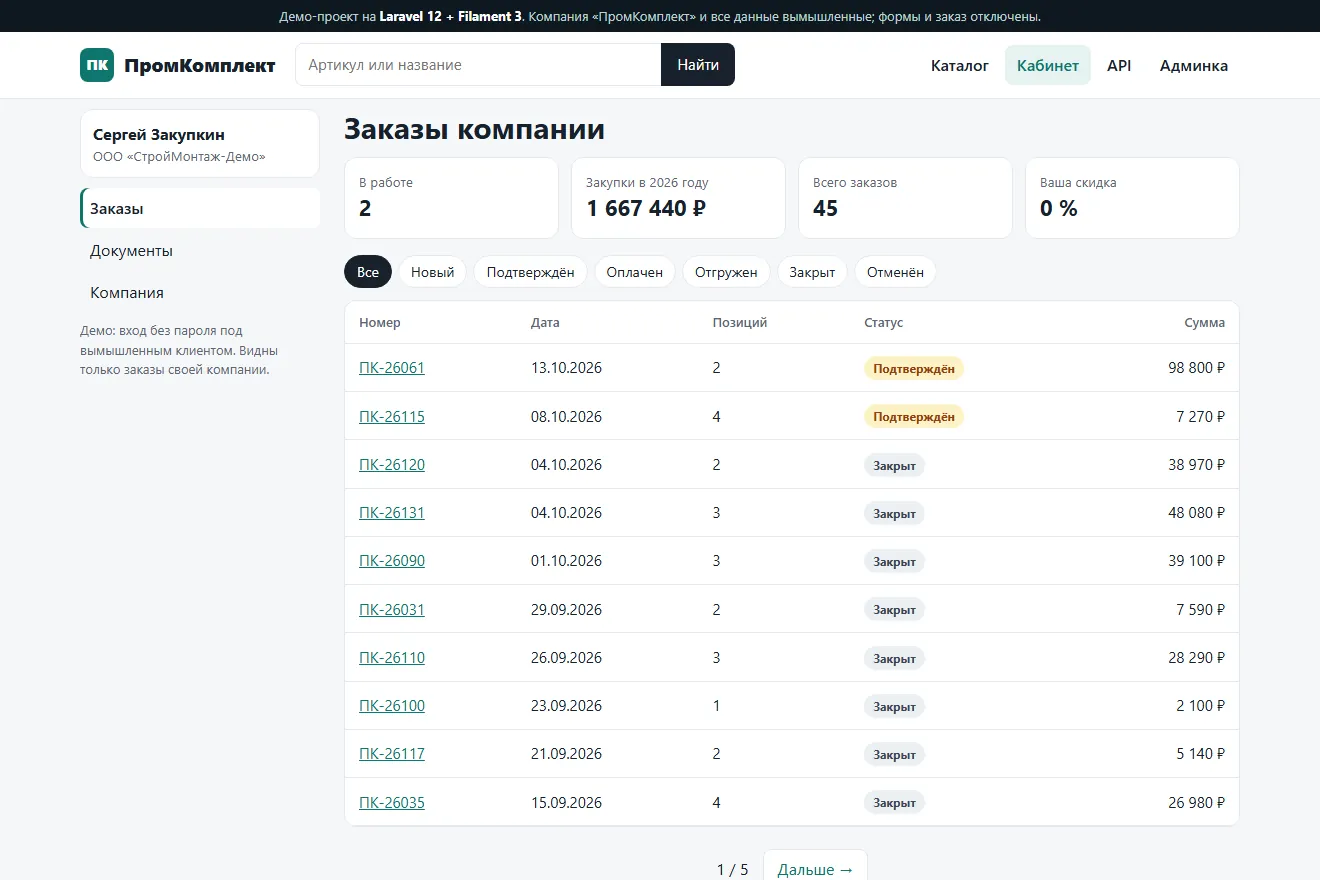Open order ПК-26100

click(392, 706)
